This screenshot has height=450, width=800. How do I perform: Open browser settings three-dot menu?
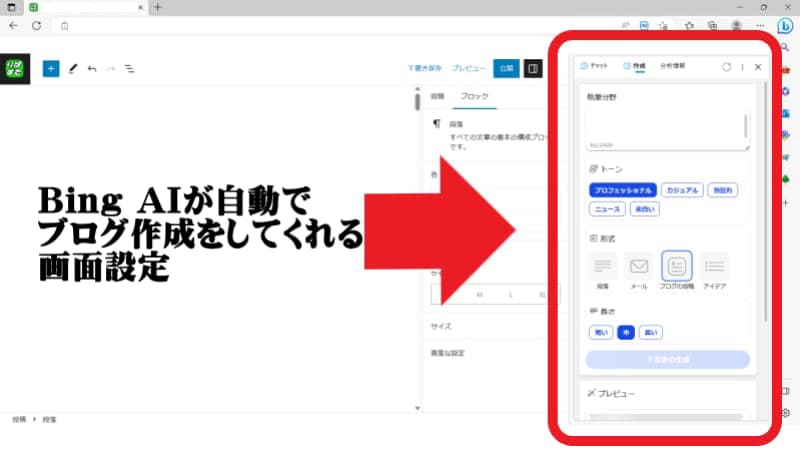tap(760, 26)
